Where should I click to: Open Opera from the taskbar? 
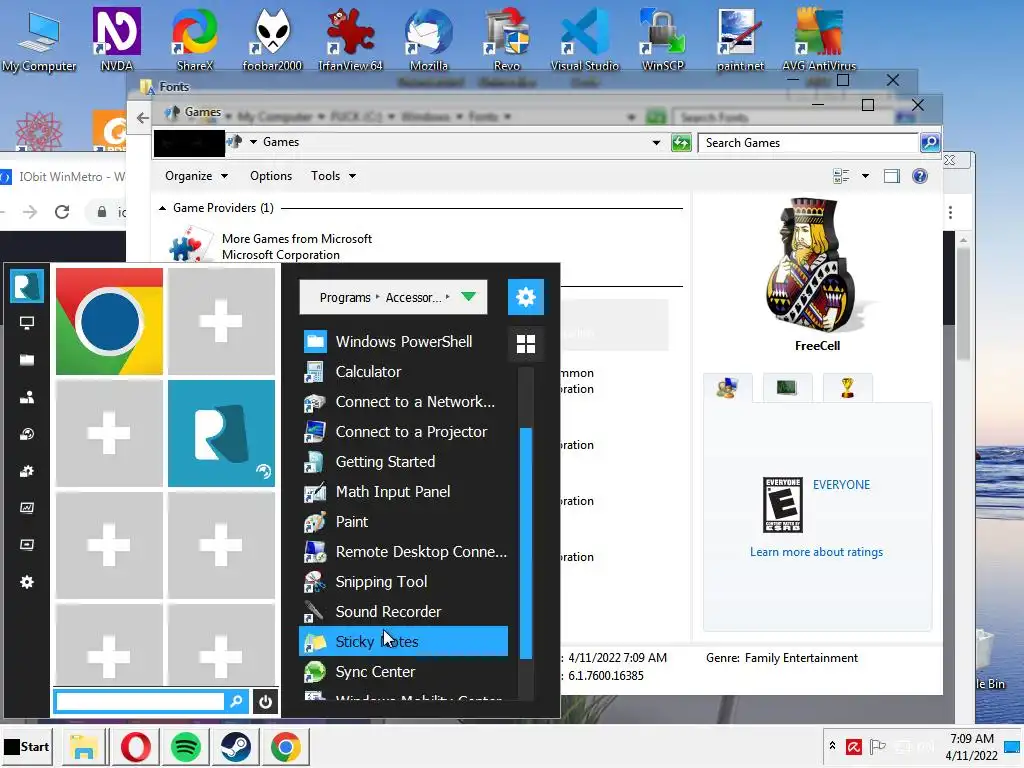[135, 747]
